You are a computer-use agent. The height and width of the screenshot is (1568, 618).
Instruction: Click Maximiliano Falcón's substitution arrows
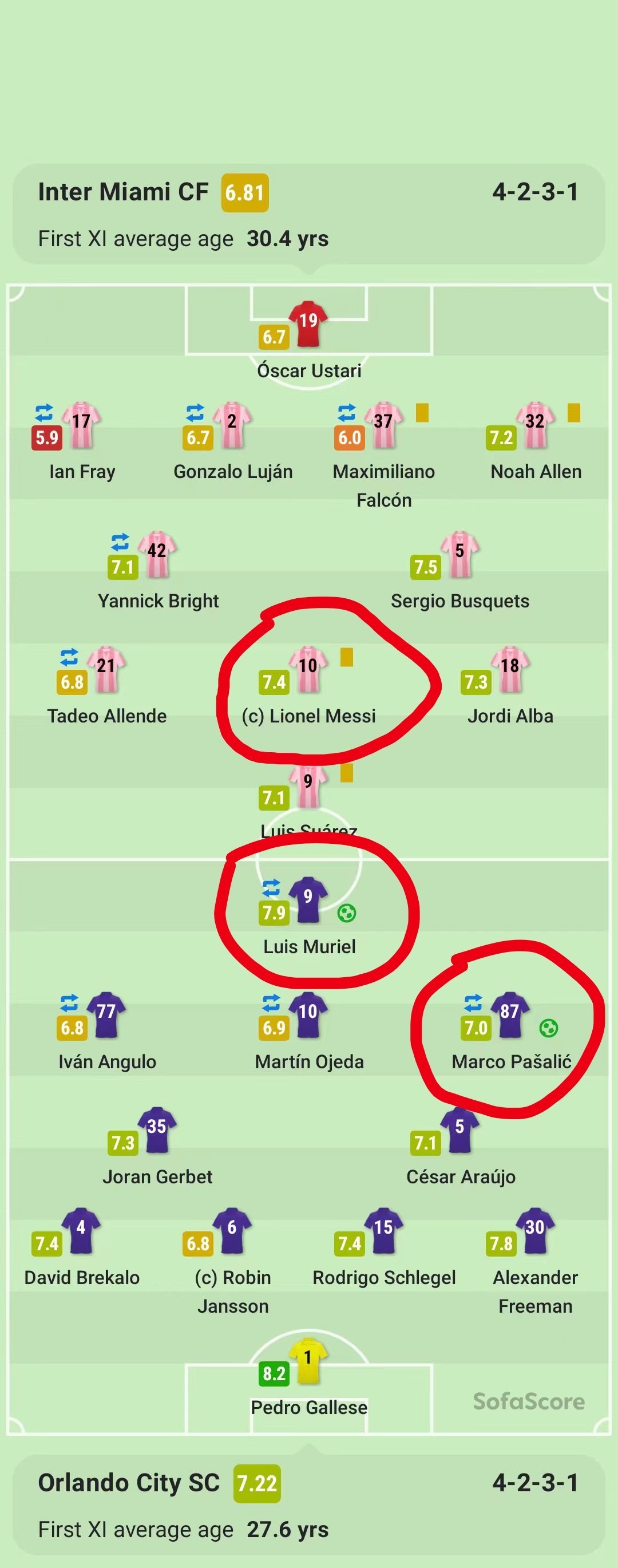(x=347, y=413)
